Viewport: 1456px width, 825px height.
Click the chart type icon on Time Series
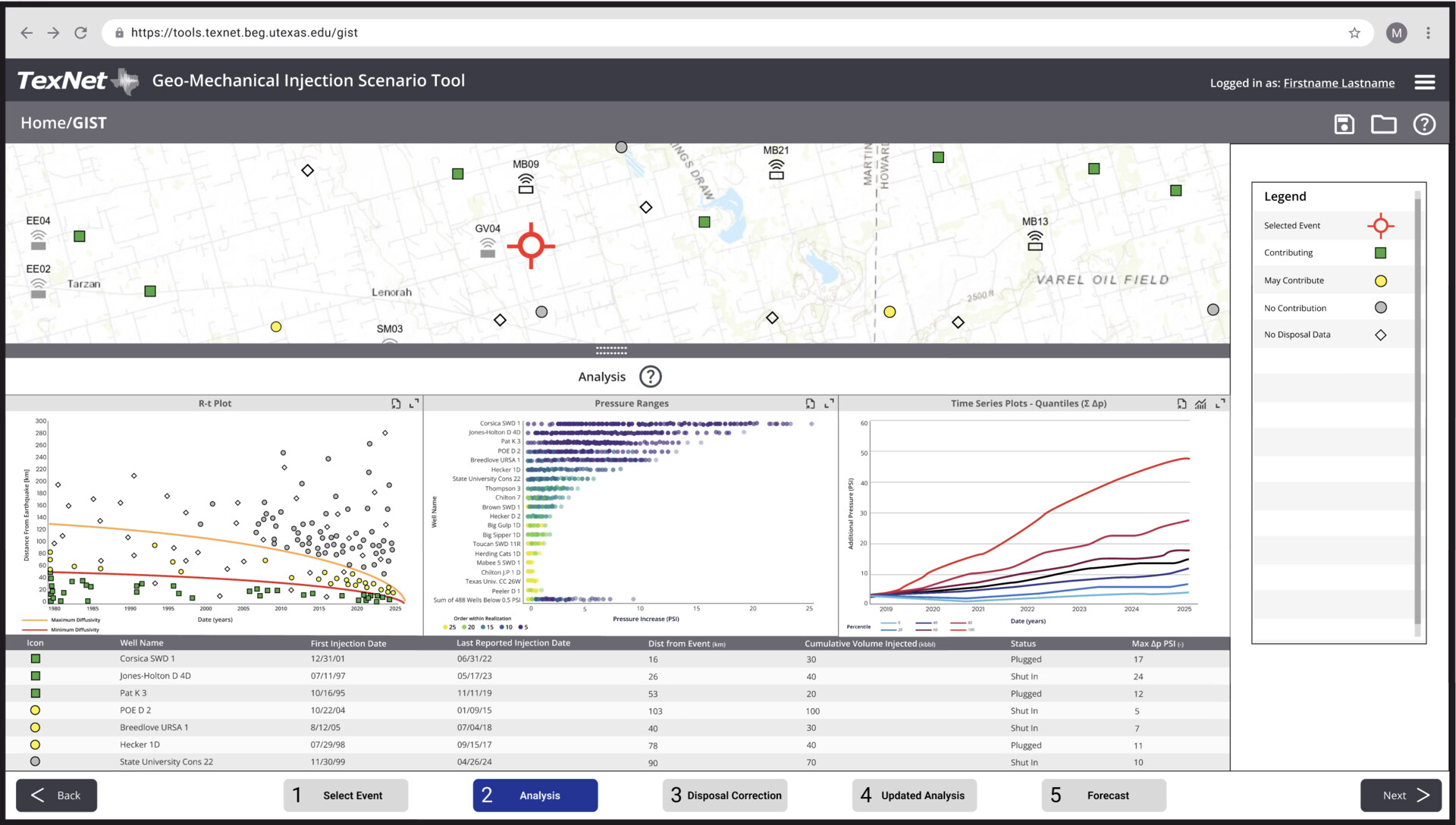pyautogui.click(x=1200, y=403)
